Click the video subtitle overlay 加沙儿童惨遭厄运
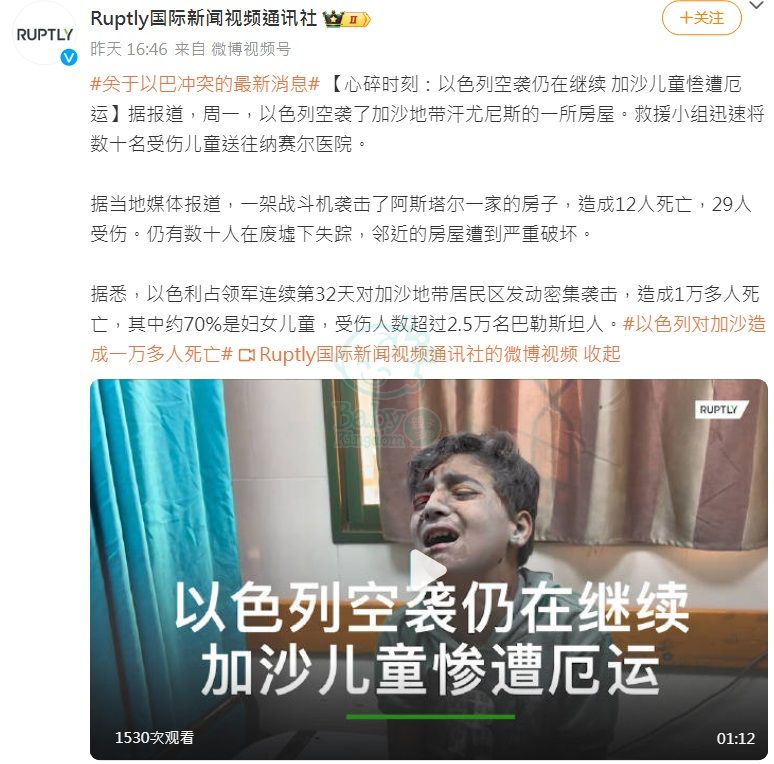This screenshot has width=774, height=764. [x=430, y=670]
